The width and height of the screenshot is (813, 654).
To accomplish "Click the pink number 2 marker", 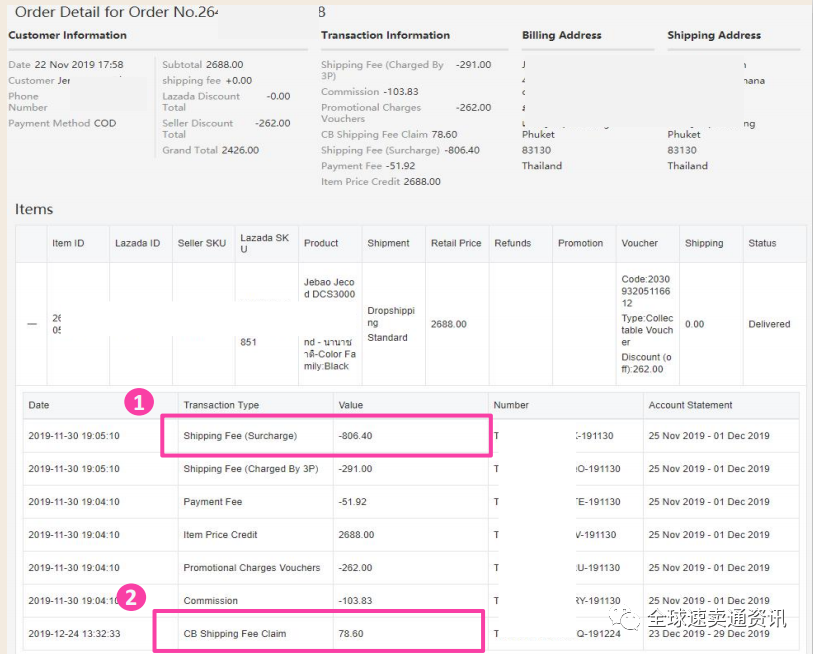I will (133, 599).
